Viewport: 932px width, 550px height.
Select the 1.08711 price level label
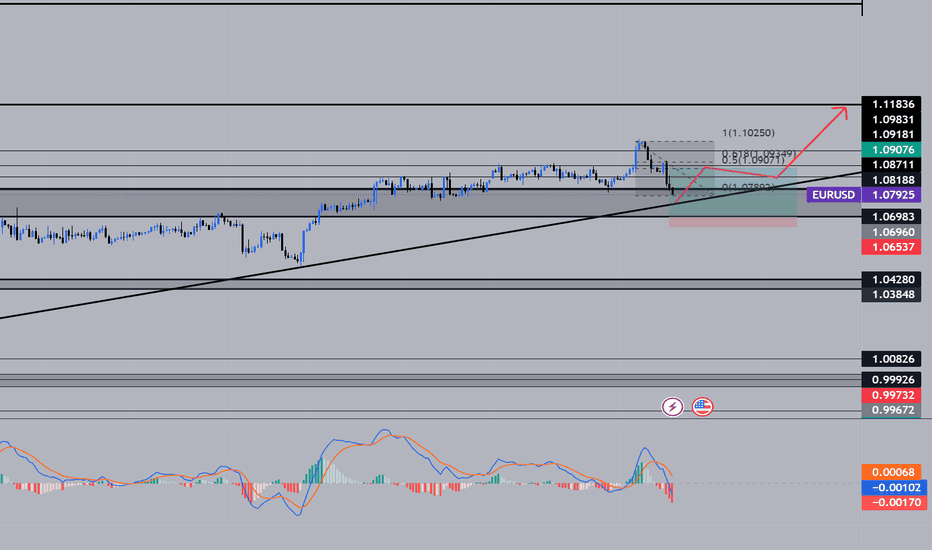(891, 164)
